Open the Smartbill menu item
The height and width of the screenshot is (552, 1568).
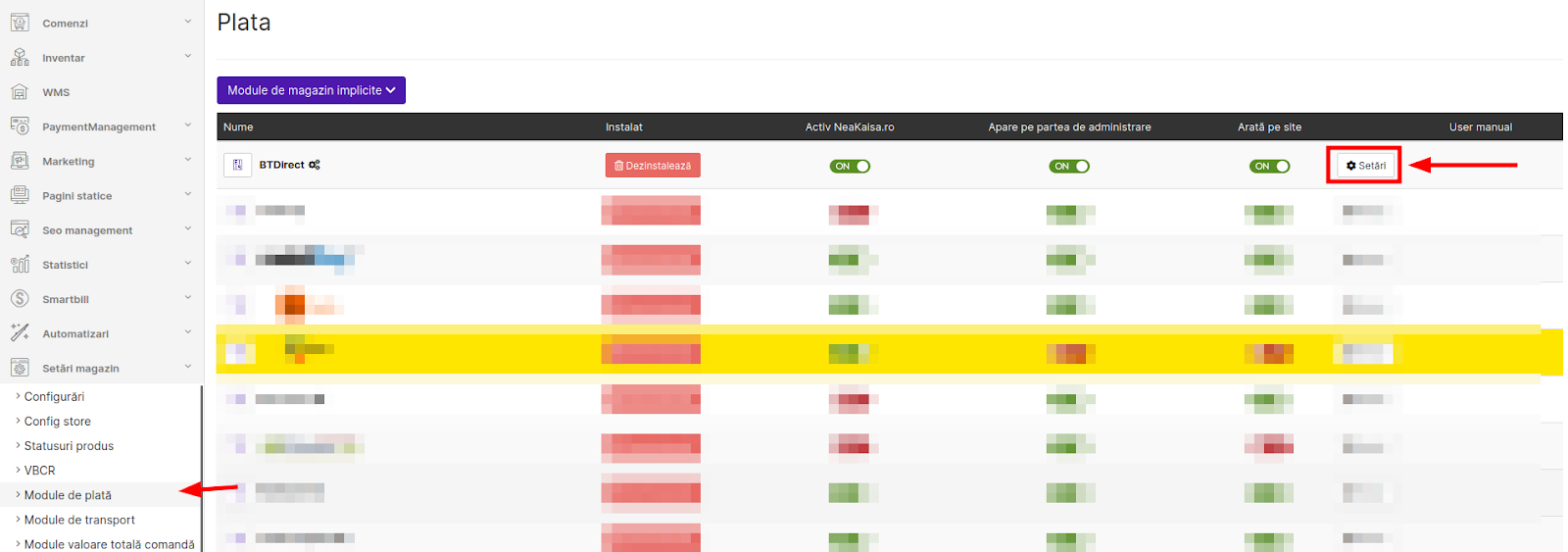66,299
